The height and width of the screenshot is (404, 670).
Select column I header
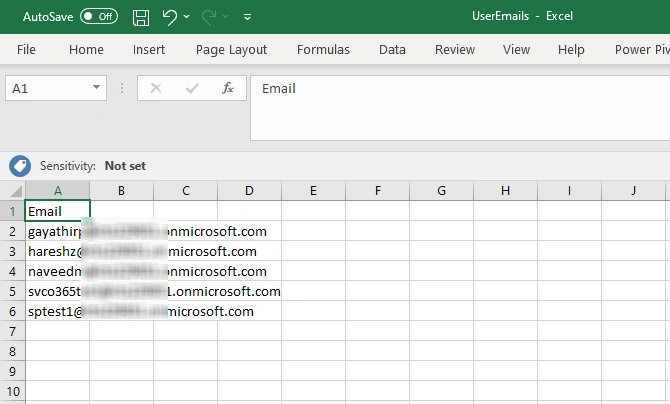[569, 191]
